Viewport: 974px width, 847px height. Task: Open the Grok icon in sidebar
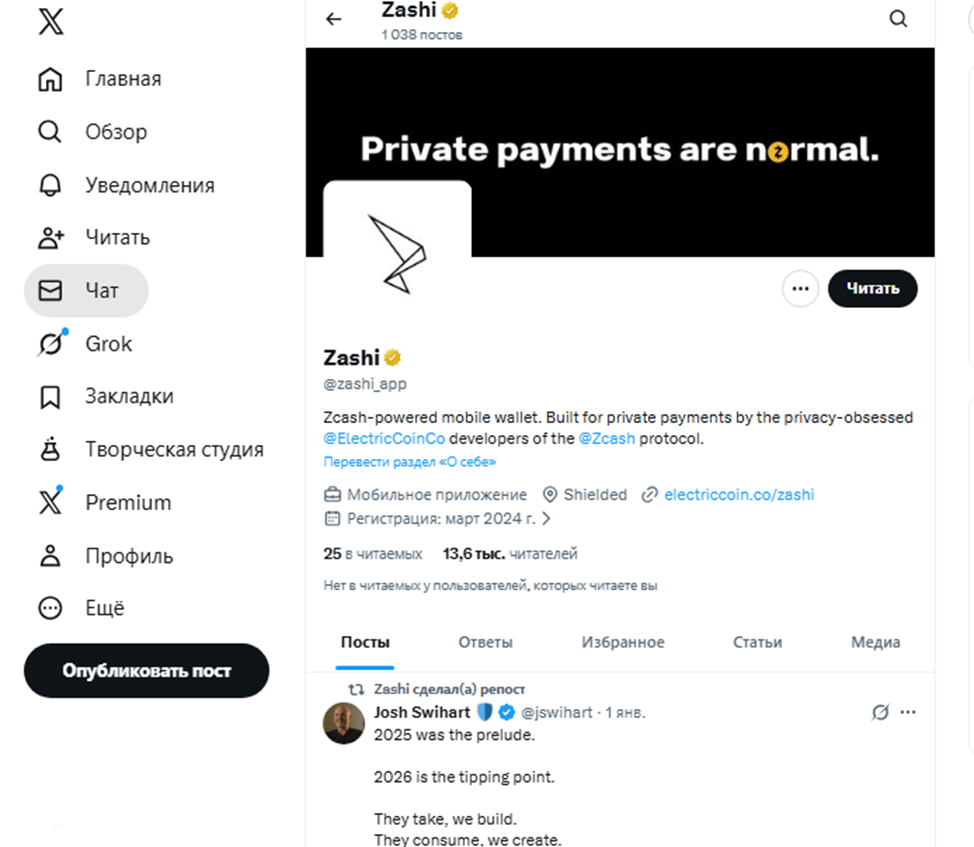[x=50, y=344]
